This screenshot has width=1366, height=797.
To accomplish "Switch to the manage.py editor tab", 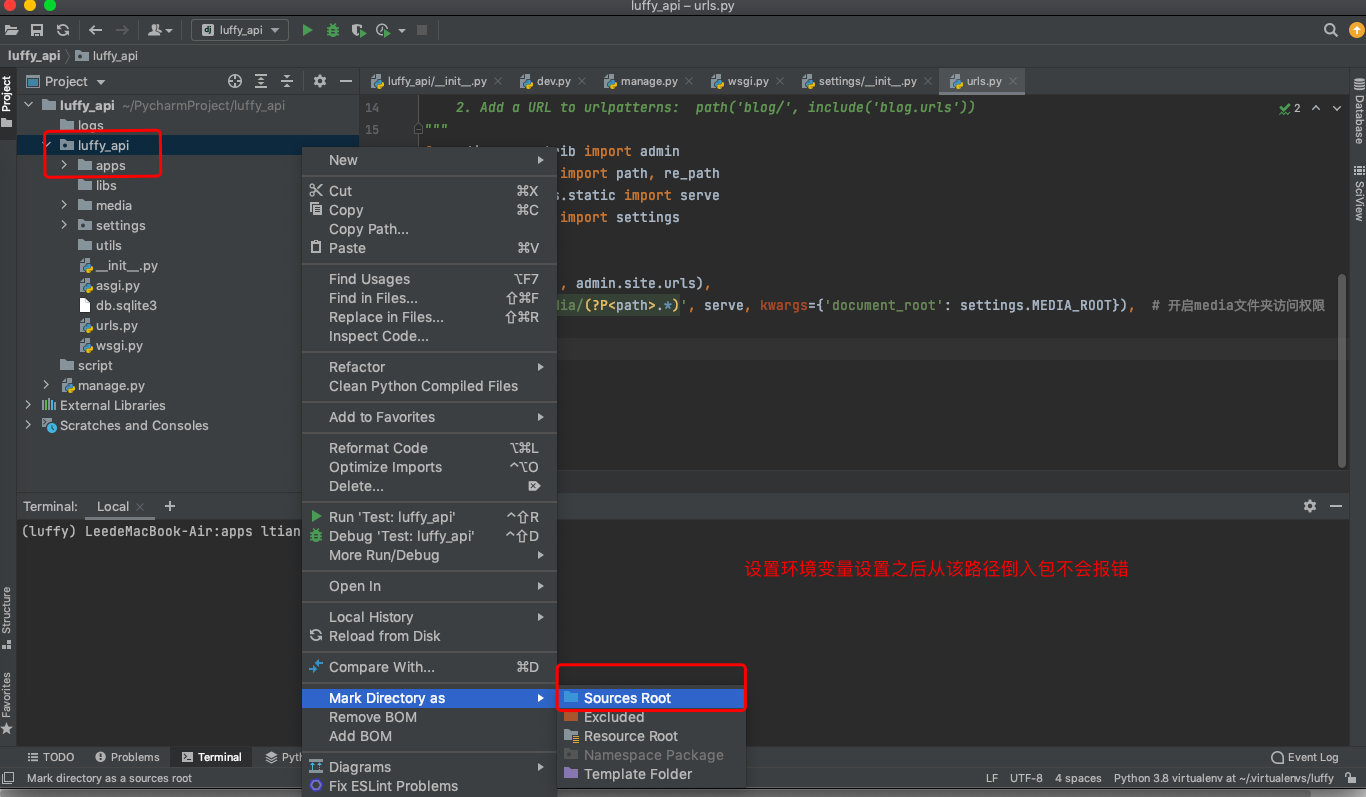I will pos(648,81).
